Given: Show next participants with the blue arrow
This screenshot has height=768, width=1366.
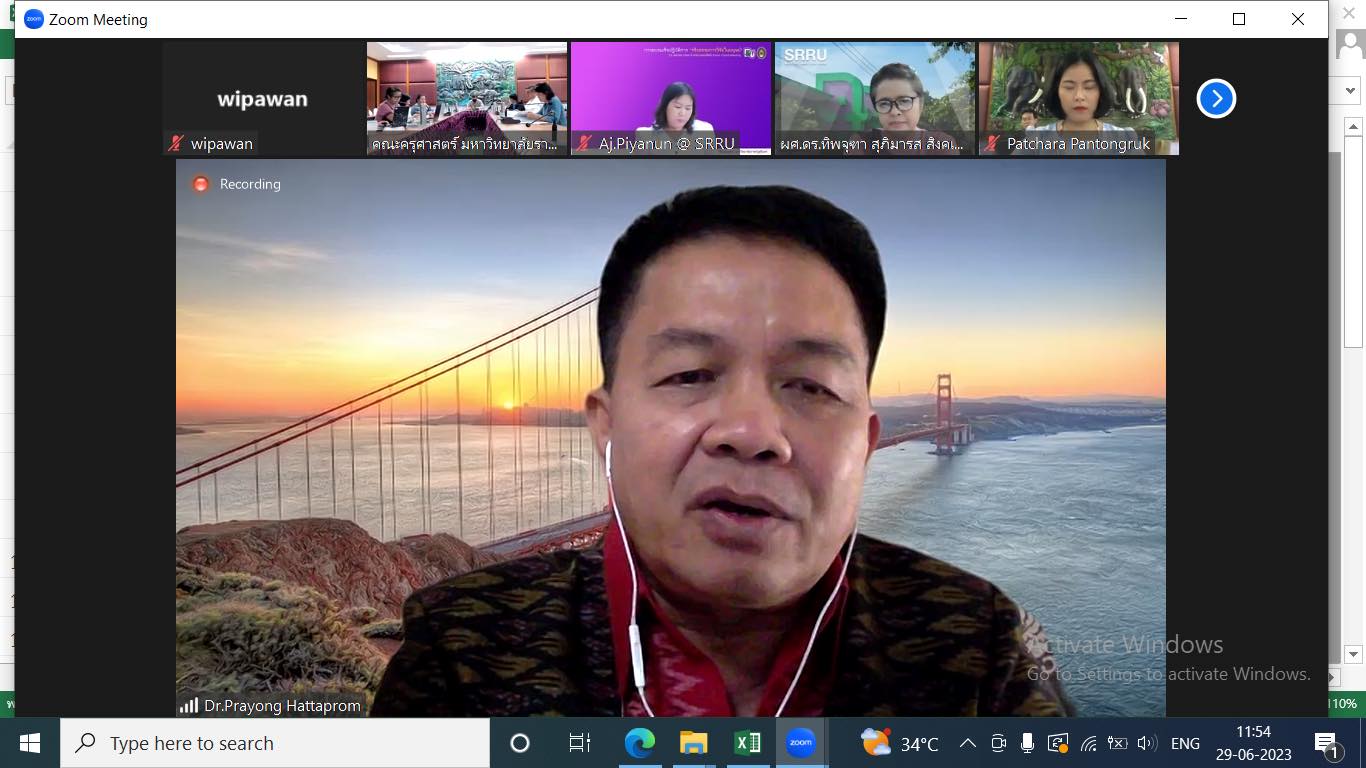Looking at the screenshot, I should click(x=1216, y=98).
